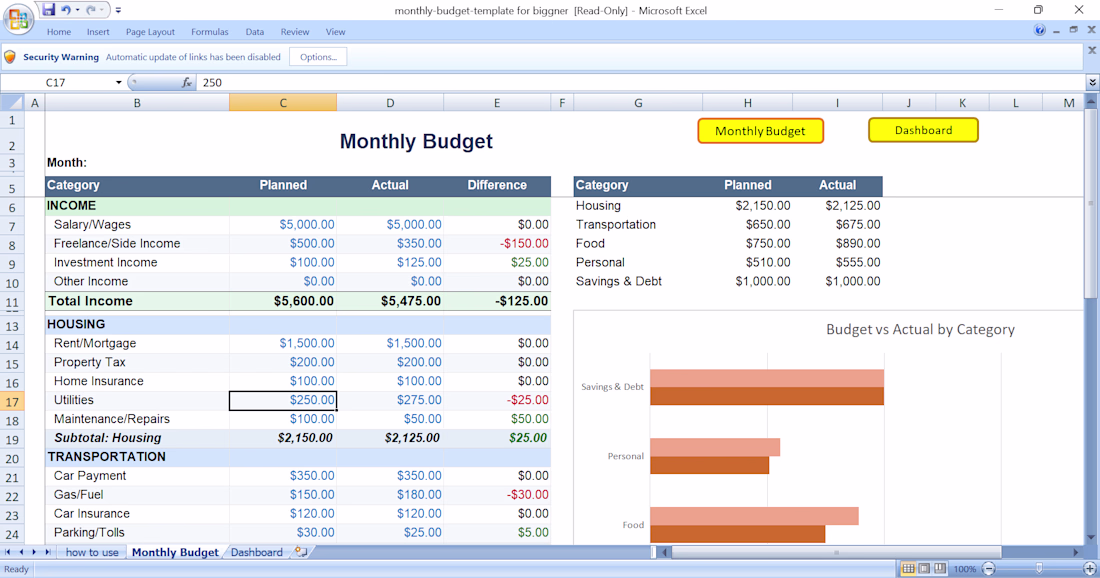Click the formula bar showing 250
Image resolution: width=1100 pixels, height=578 pixels.
coord(642,83)
